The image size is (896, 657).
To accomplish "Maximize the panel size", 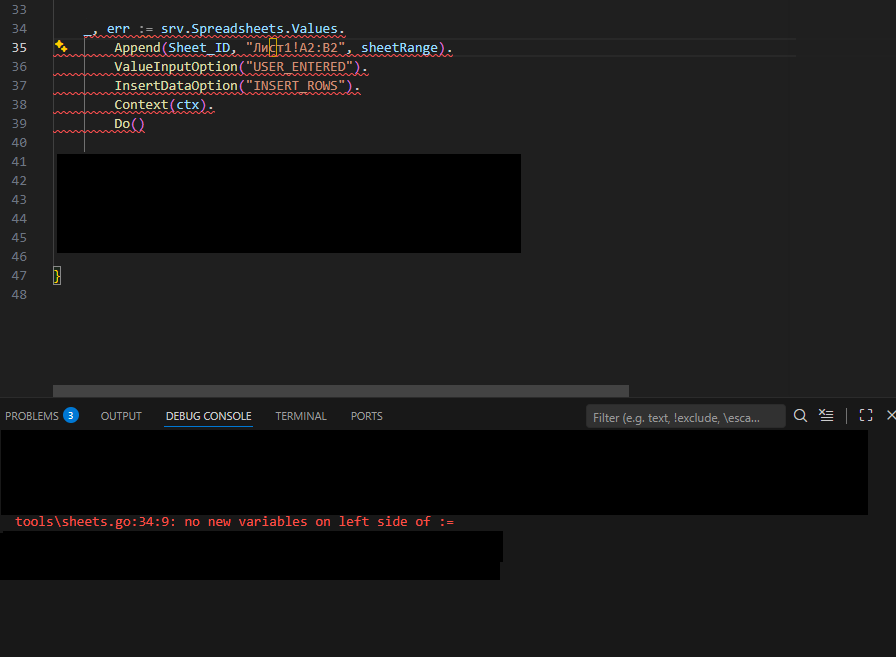I will click(866, 415).
